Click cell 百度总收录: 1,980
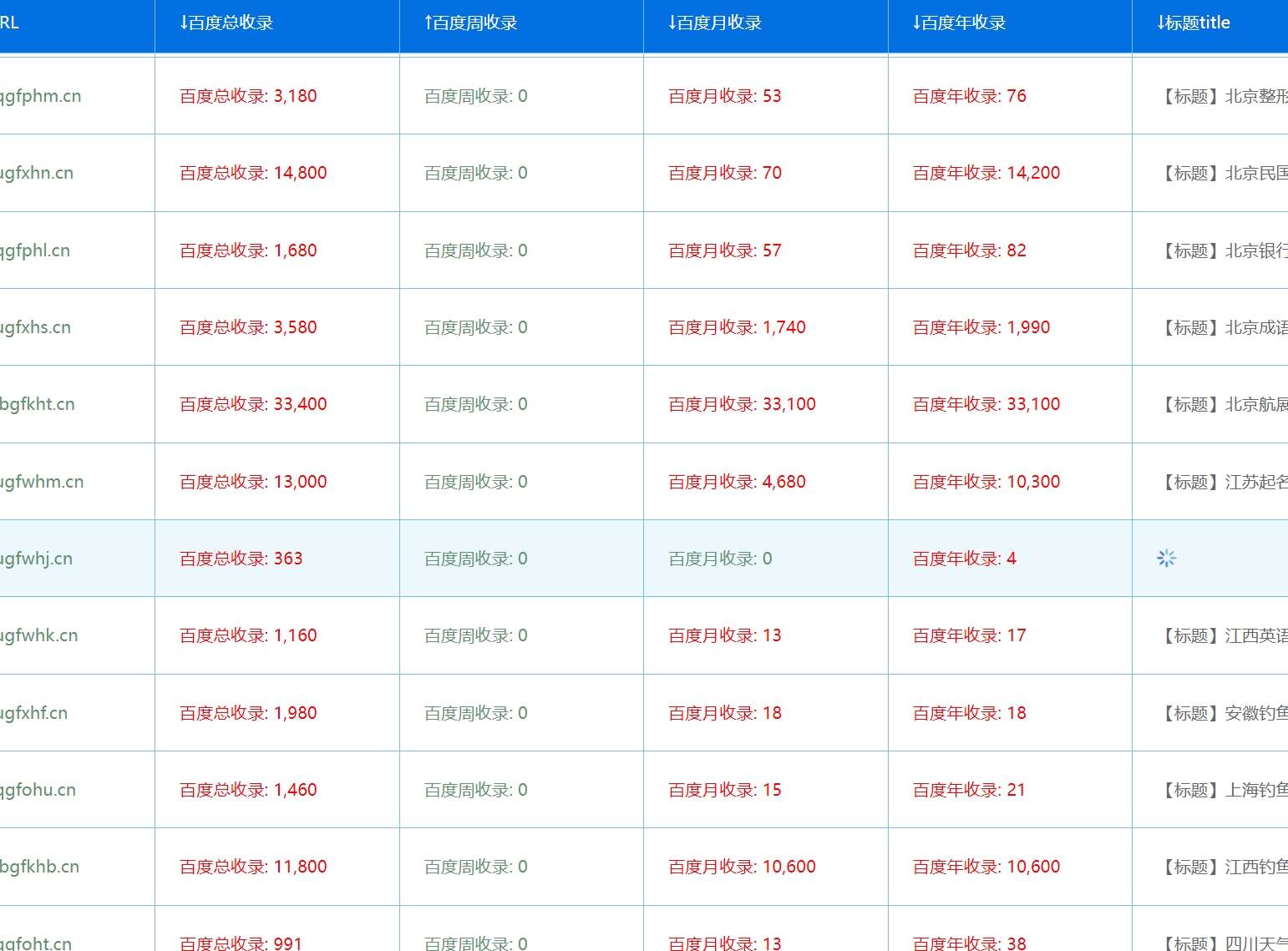The width and height of the screenshot is (1288, 951). point(248,713)
